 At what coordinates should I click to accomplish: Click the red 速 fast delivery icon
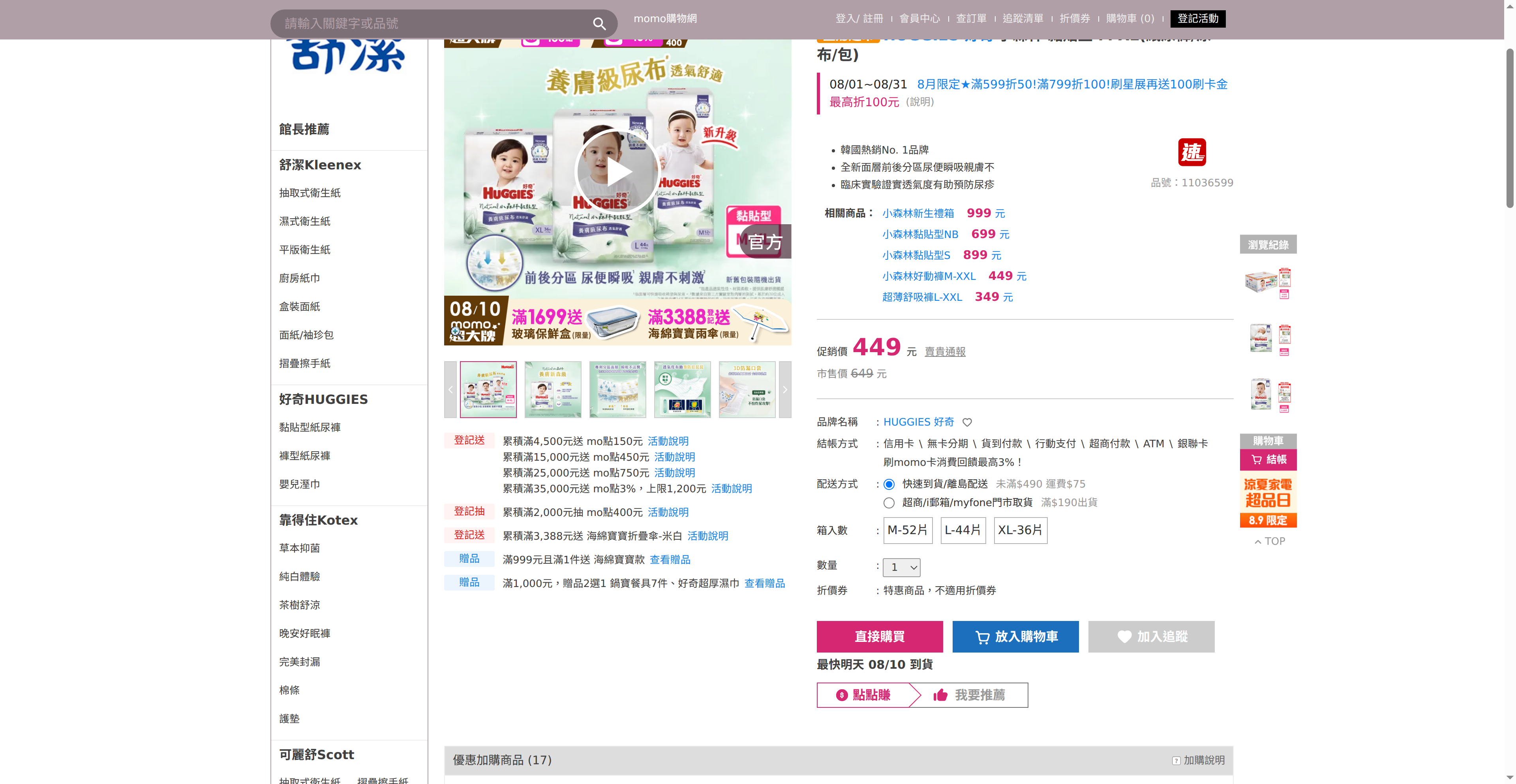[x=1192, y=152]
